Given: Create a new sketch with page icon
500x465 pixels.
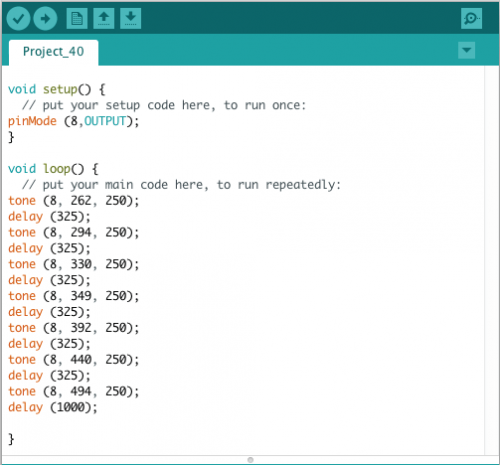Looking at the screenshot, I should (x=77, y=18).
